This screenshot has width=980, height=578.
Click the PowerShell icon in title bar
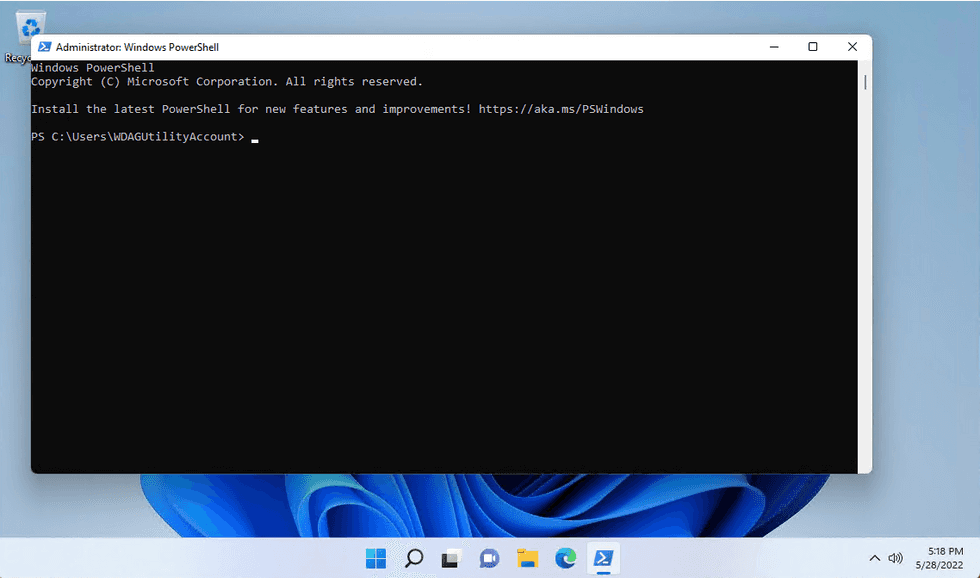[x=44, y=47]
